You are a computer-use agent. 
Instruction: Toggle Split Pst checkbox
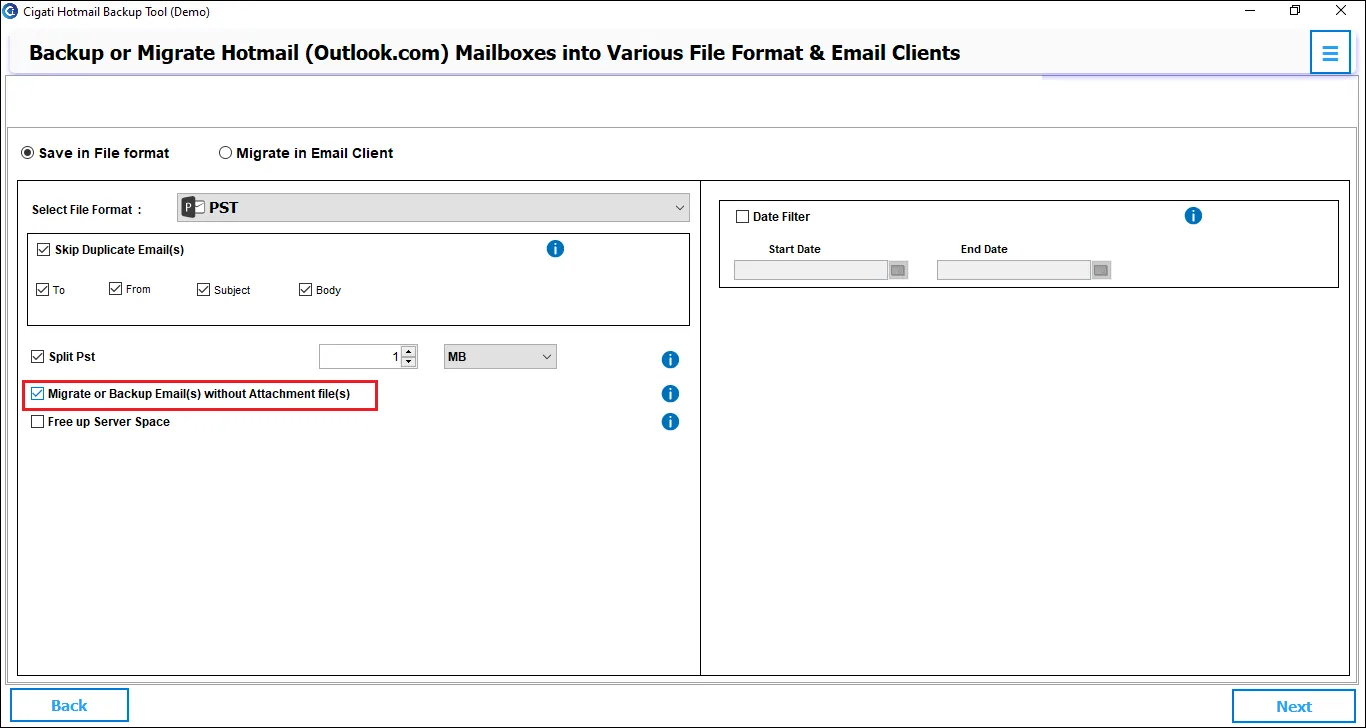click(38, 356)
